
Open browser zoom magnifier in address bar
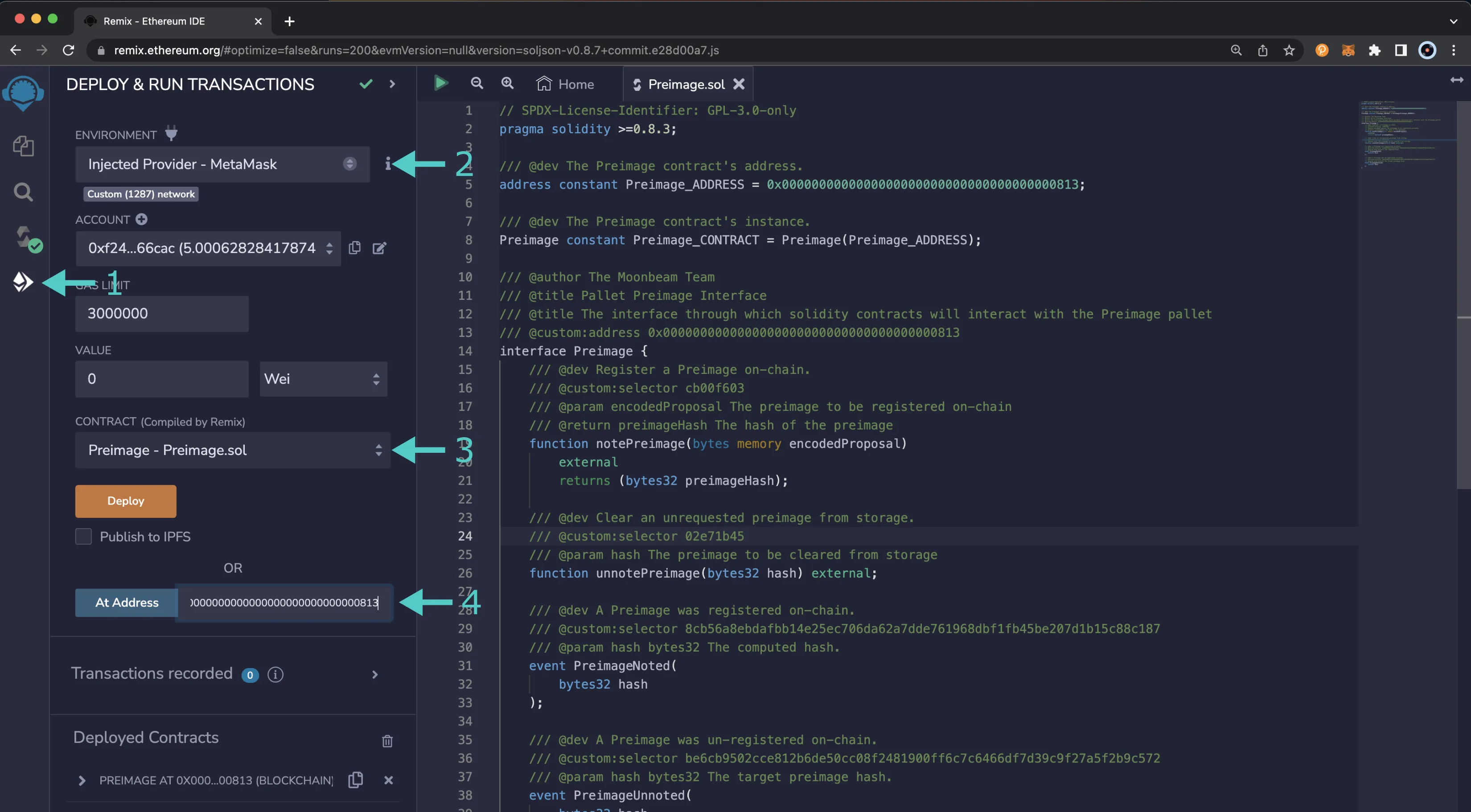pyautogui.click(x=1236, y=50)
